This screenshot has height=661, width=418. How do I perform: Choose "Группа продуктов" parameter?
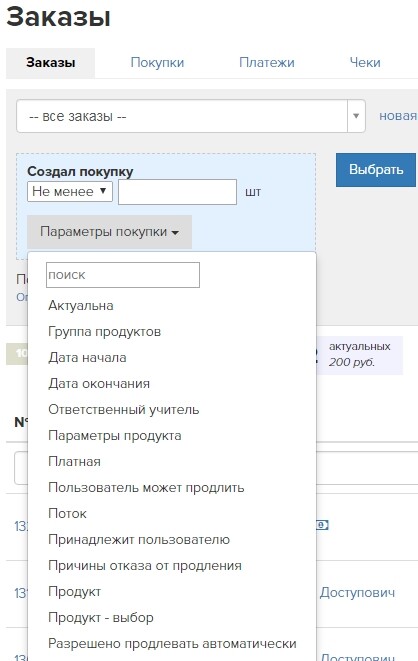[x=104, y=331]
